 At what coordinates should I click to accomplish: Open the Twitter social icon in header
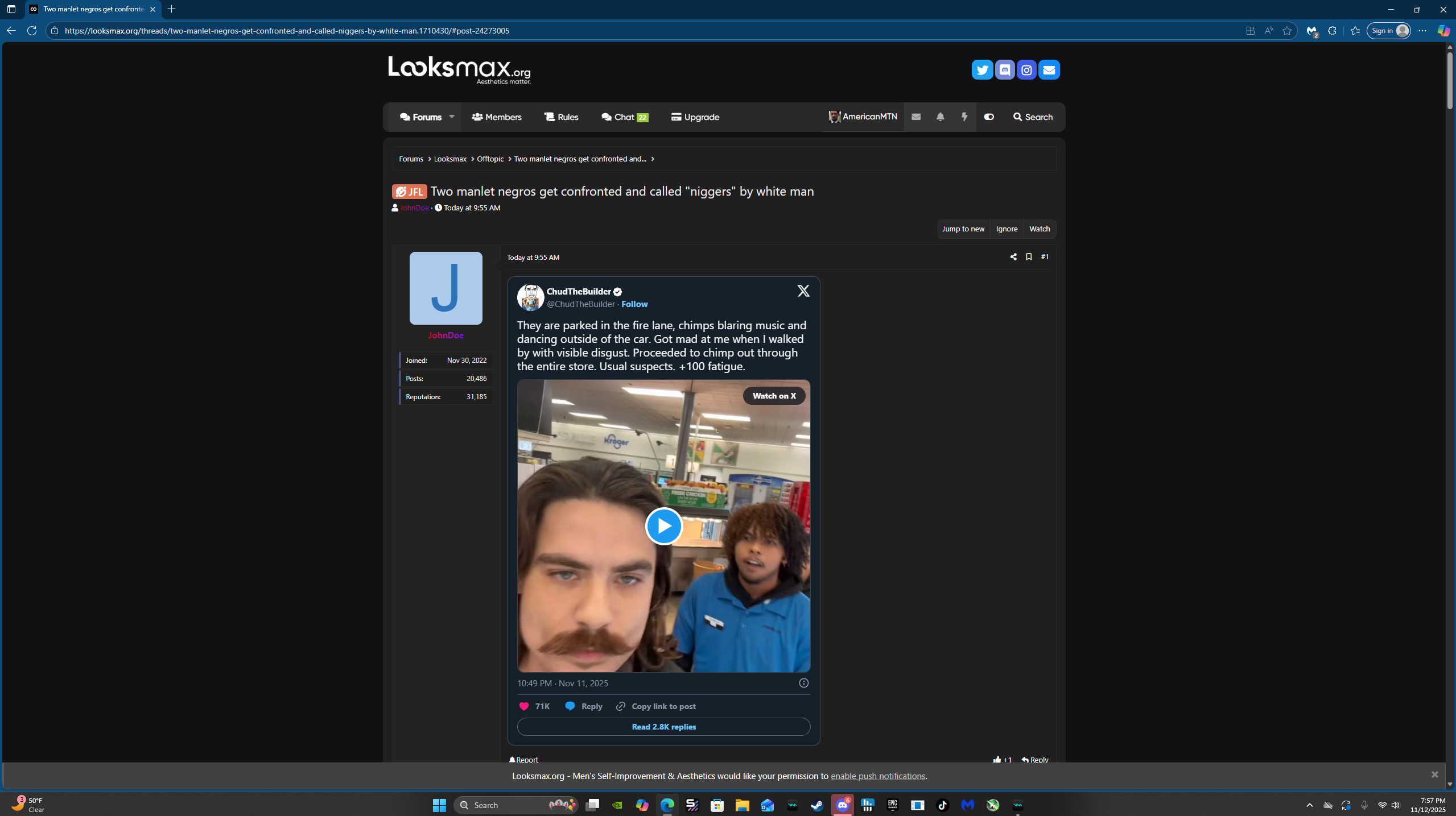(x=982, y=69)
